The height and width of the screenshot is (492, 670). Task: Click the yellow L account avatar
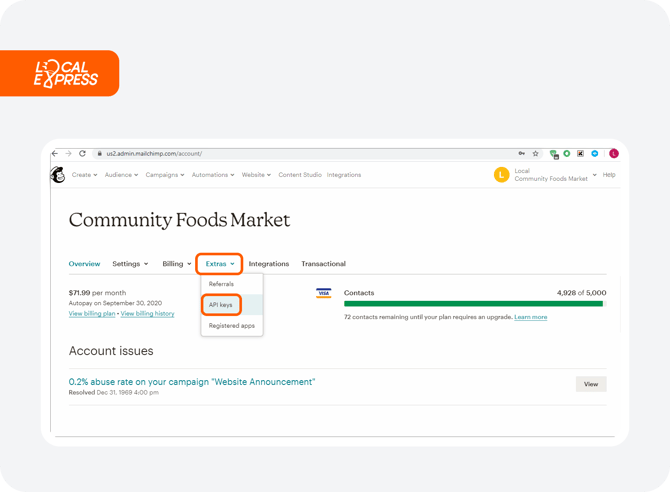coord(501,175)
